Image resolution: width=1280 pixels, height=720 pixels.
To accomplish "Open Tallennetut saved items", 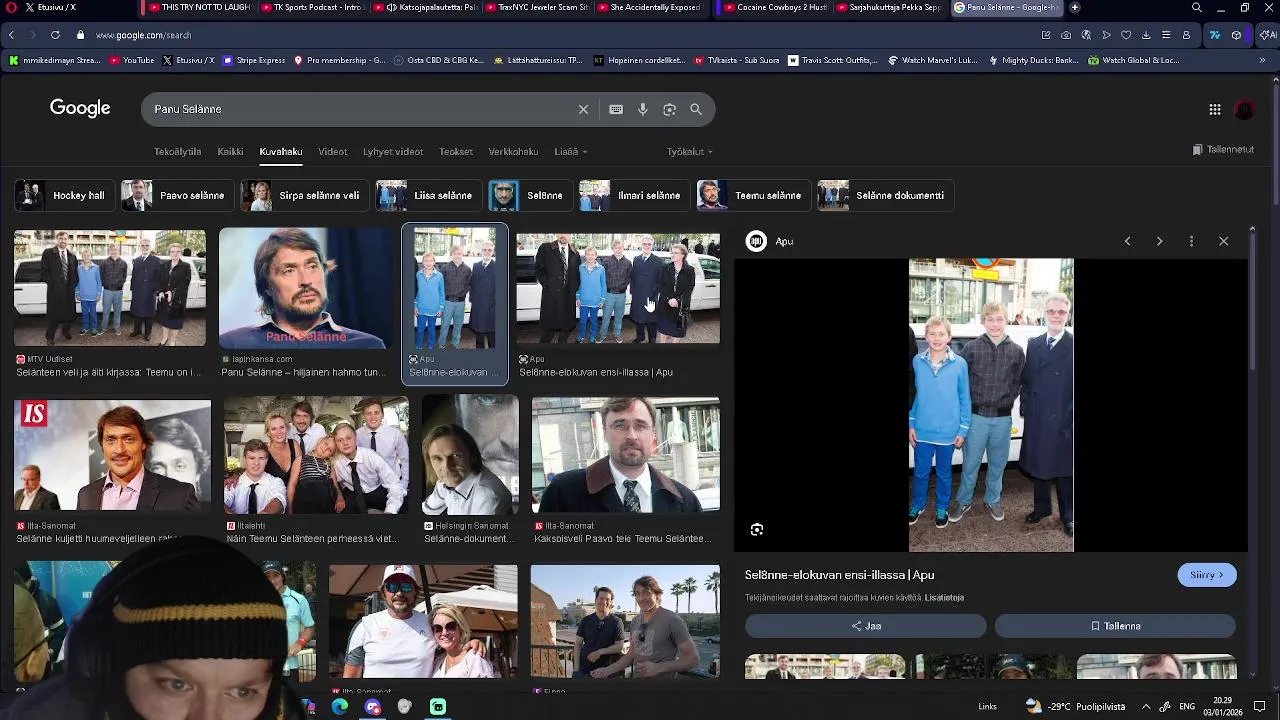I will coord(1224,150).
